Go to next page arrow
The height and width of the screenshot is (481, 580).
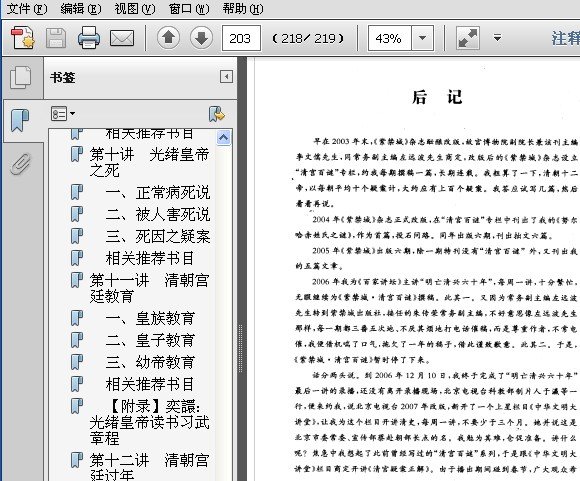[x=202, y=38]
